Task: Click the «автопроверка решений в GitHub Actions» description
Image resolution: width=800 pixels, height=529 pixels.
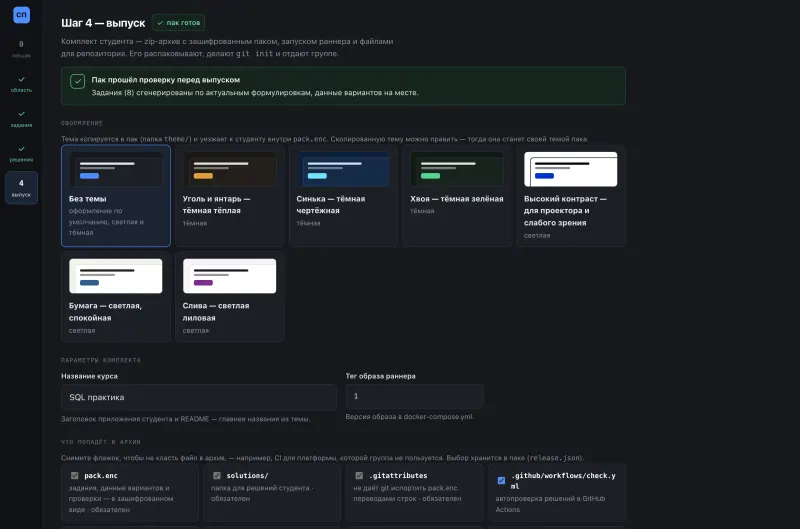Action: pos(550,504)
